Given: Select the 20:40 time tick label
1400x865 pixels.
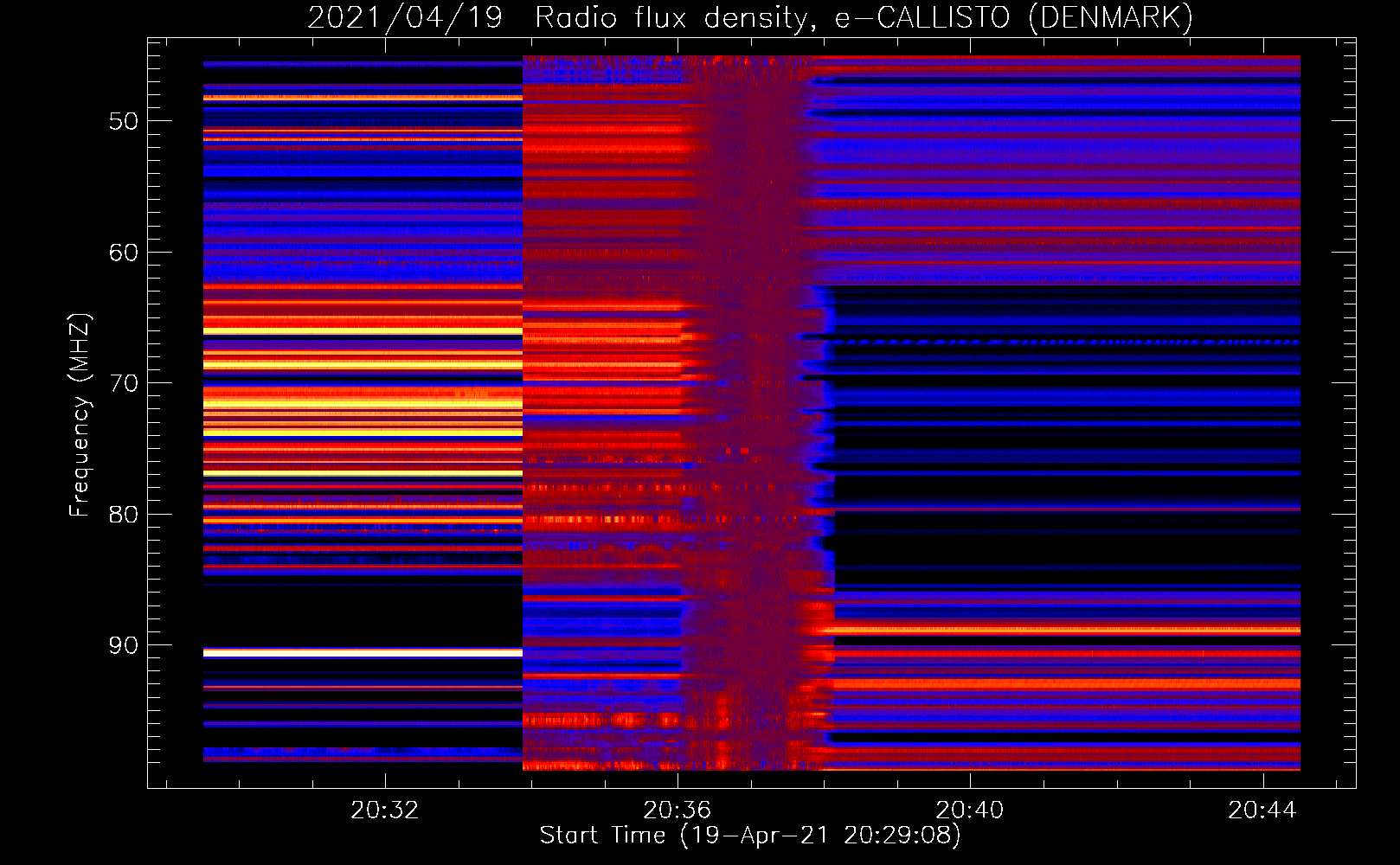Looking at the screenshot, I should pos(970,810).
